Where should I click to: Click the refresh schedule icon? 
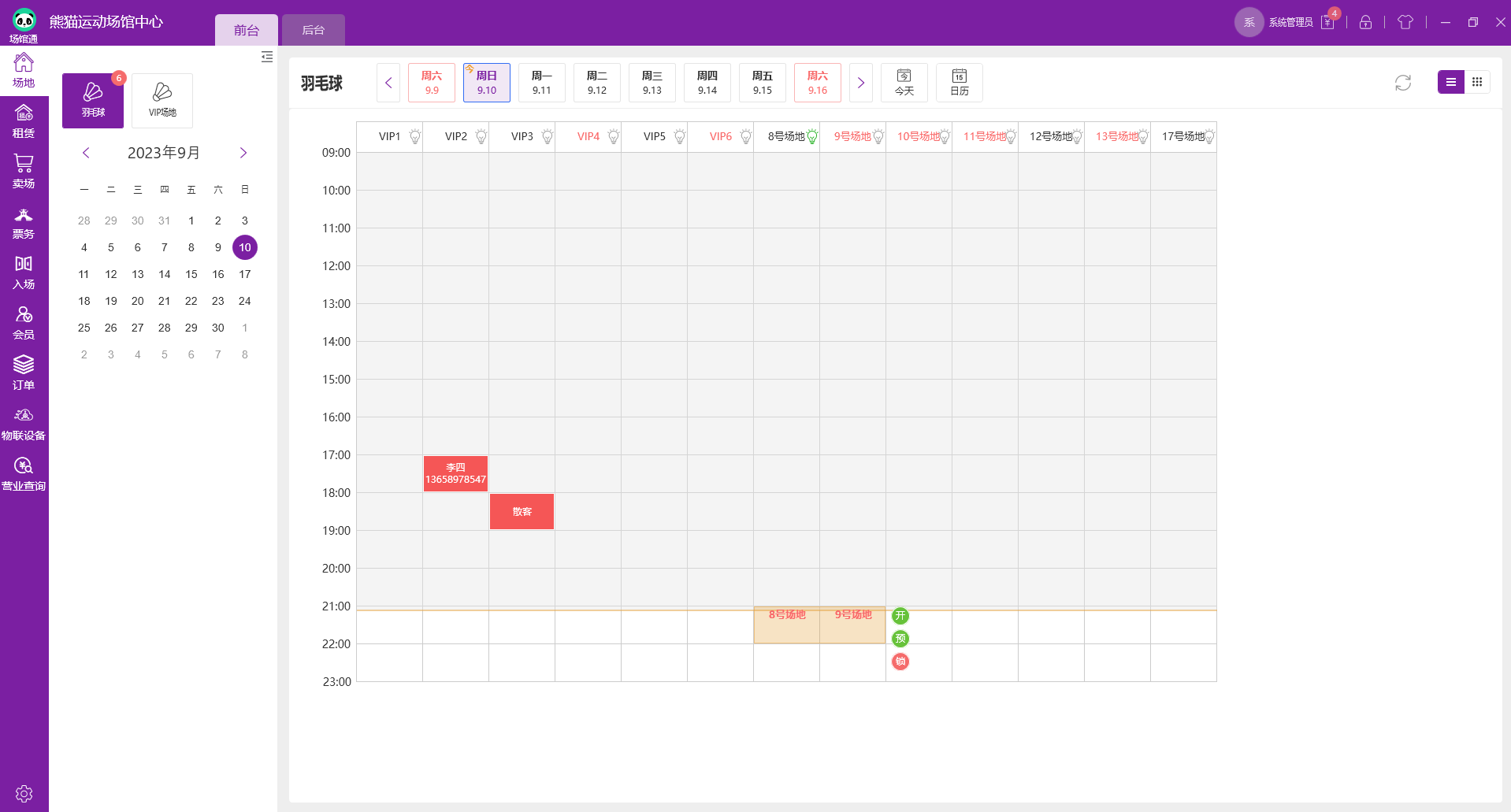(x=1402, y=83)
